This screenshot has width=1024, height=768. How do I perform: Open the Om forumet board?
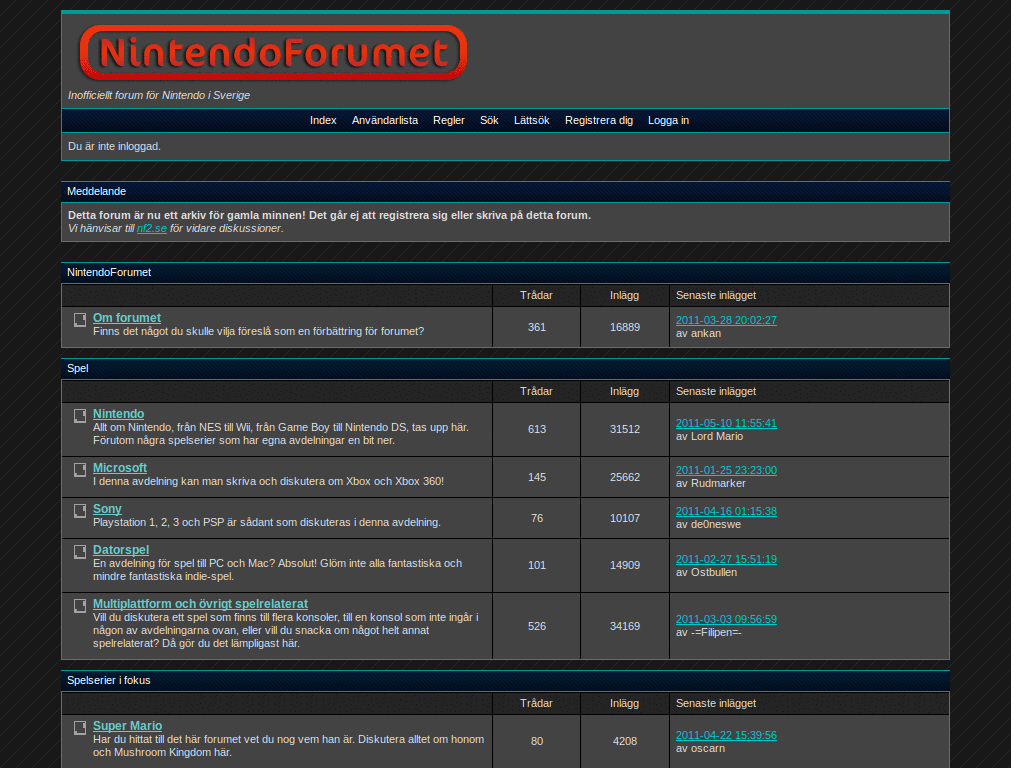127,317
